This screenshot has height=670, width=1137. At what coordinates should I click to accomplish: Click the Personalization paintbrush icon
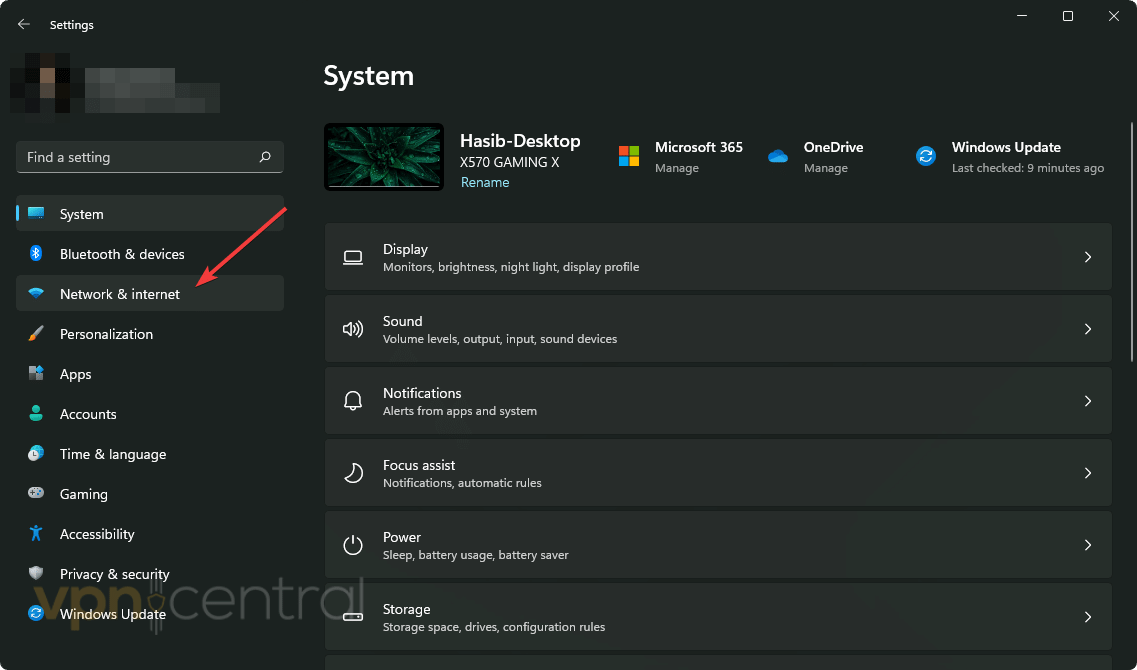tap(37, 334)
